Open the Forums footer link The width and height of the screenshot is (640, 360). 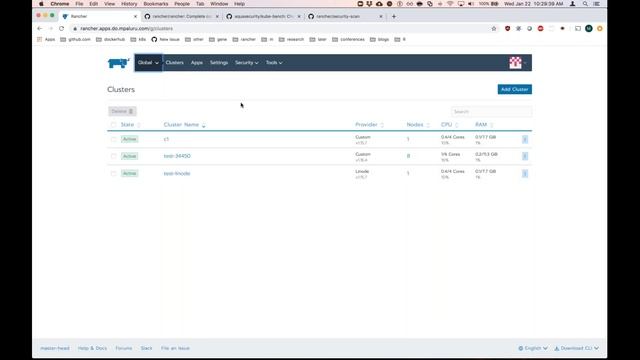[x=124, y=348]
